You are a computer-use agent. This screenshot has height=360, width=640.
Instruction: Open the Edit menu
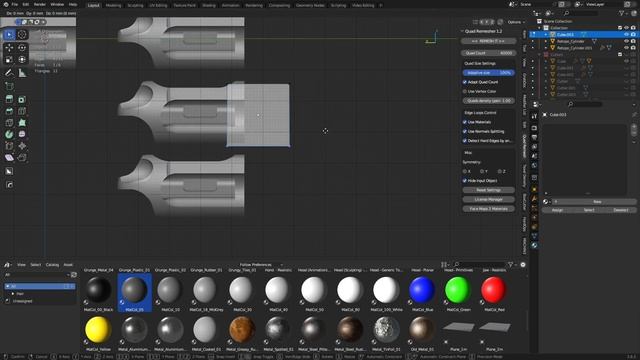pyautogui.click(x=26, y=4)
